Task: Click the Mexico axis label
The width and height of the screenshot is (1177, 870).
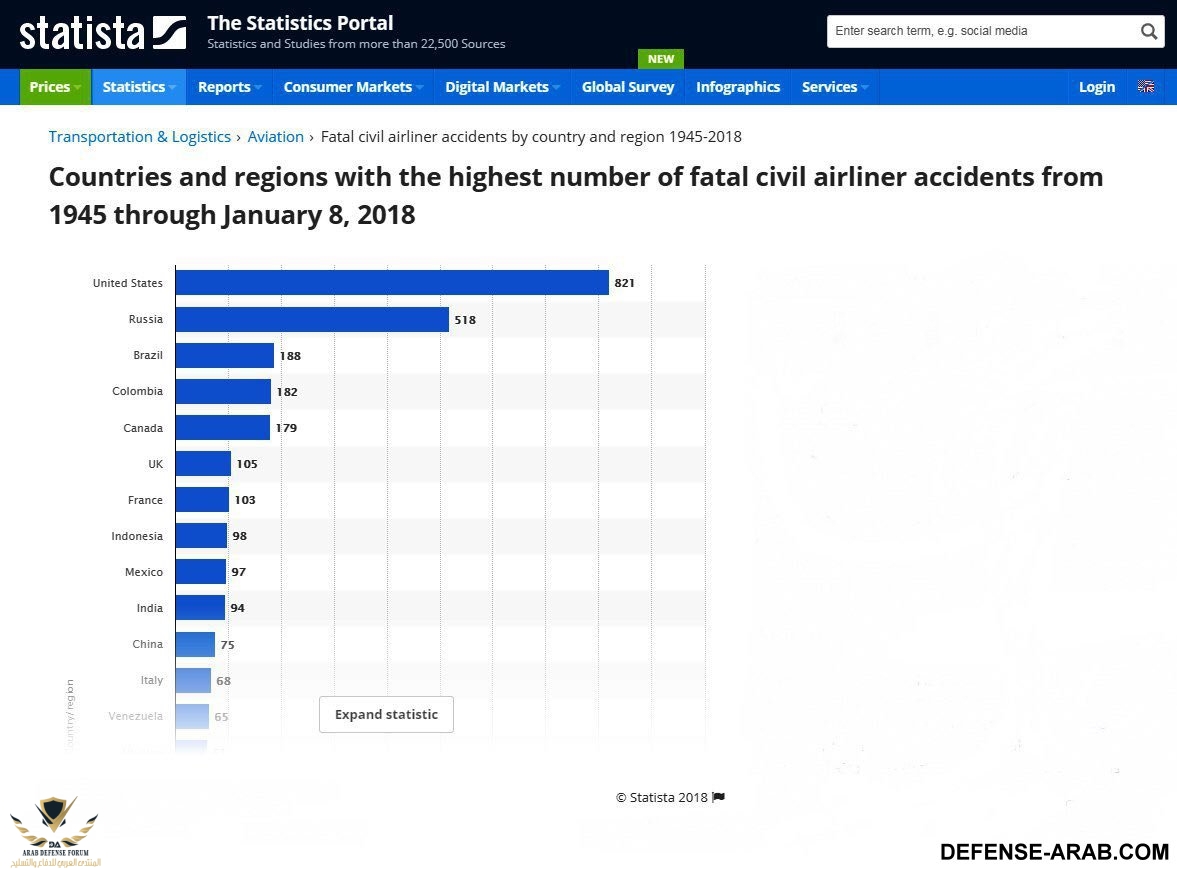Action: click(144, 572)
